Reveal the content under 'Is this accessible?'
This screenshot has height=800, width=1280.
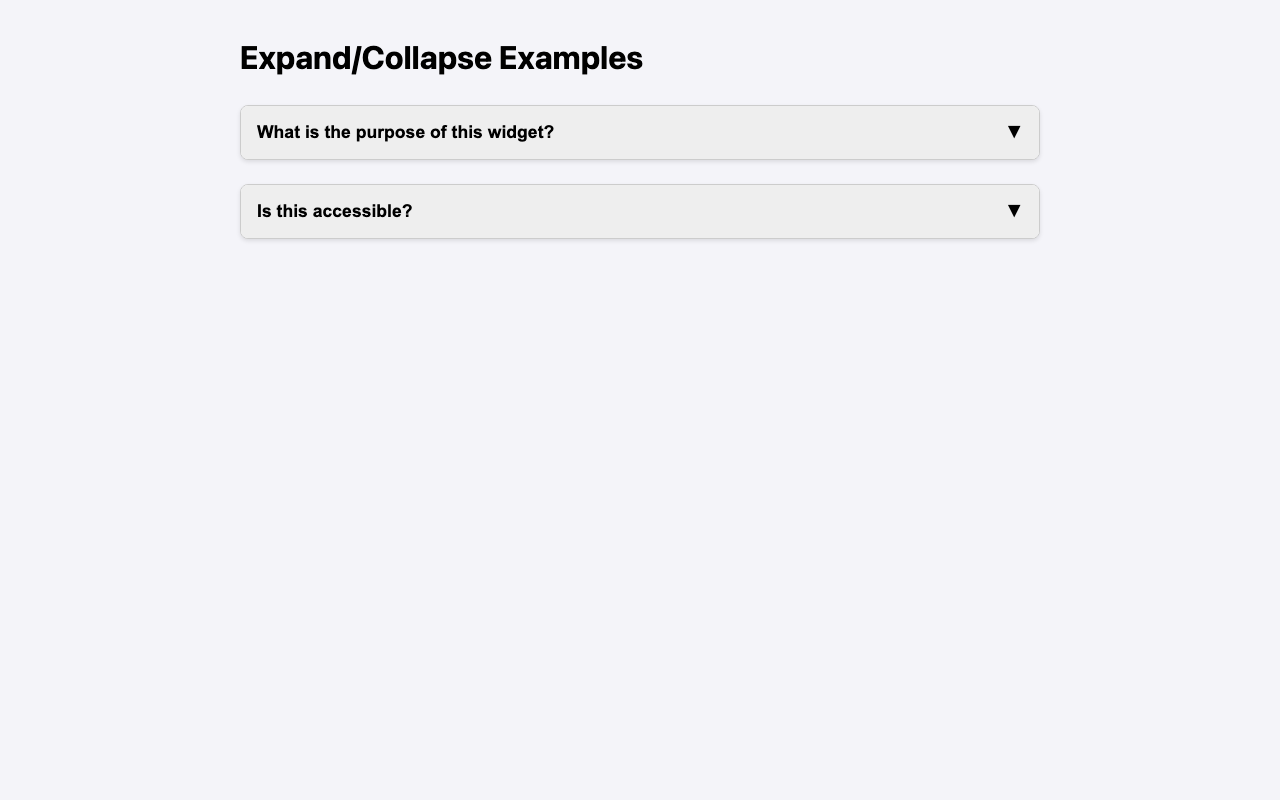(x=639, y=211)
